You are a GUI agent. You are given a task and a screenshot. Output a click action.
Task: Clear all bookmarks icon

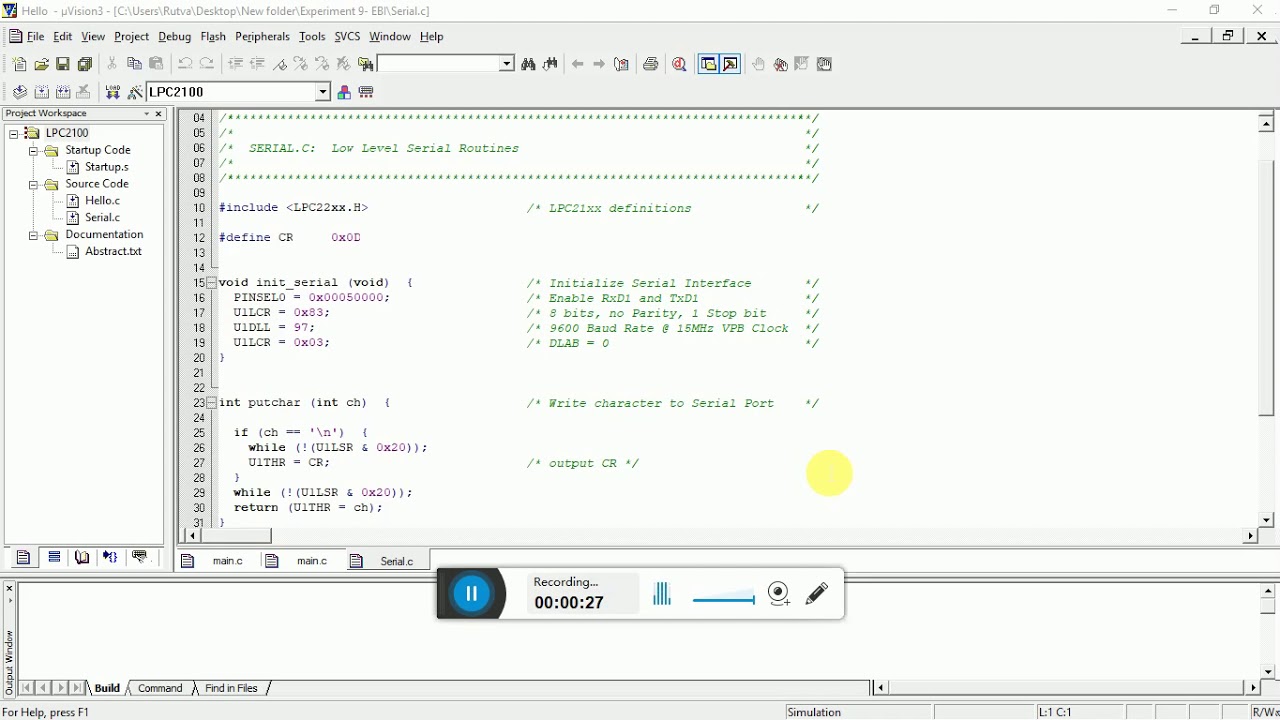tap(344, 64)
